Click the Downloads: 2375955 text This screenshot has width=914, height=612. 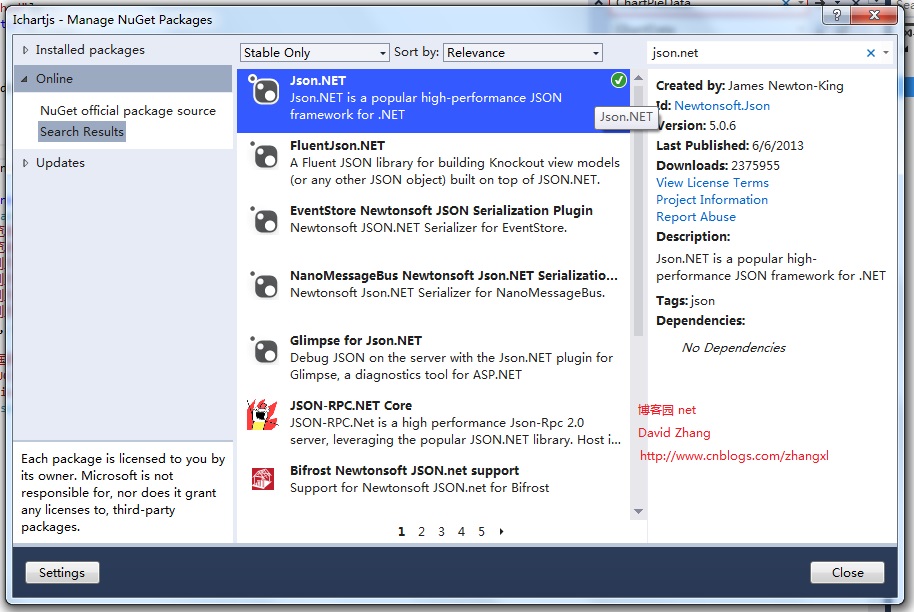718,166
